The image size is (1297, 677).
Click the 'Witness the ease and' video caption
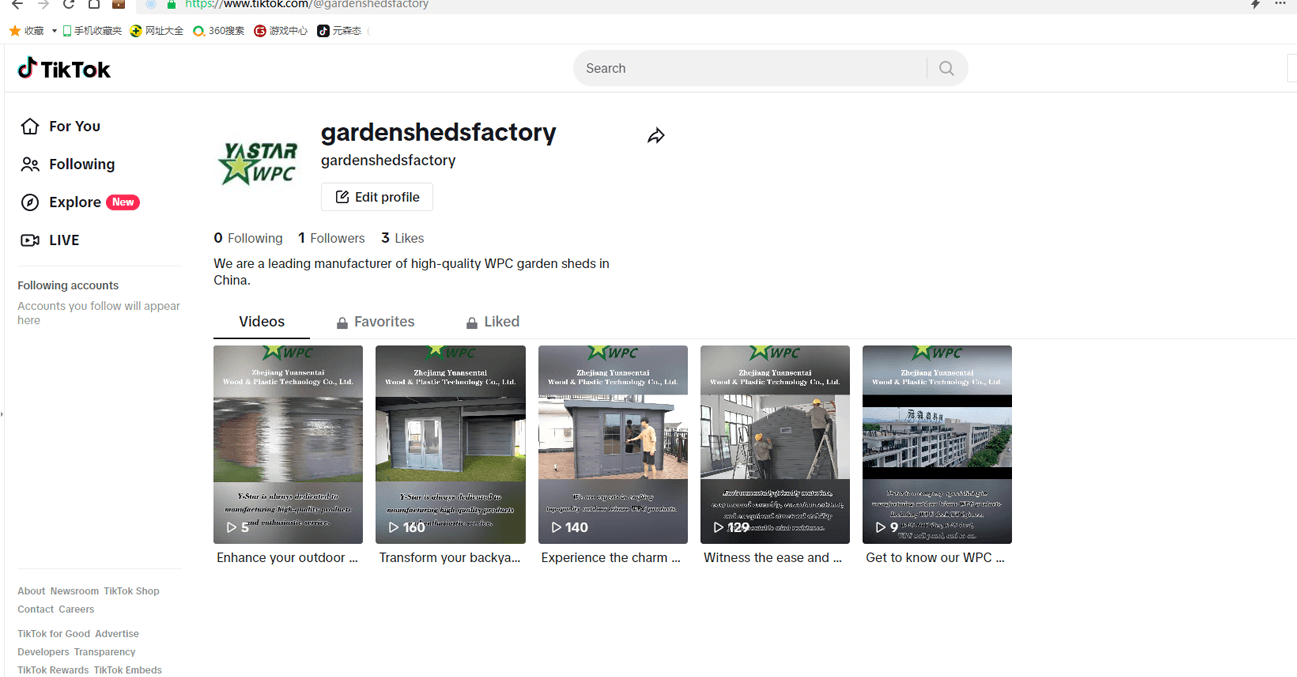click(773, 558)
